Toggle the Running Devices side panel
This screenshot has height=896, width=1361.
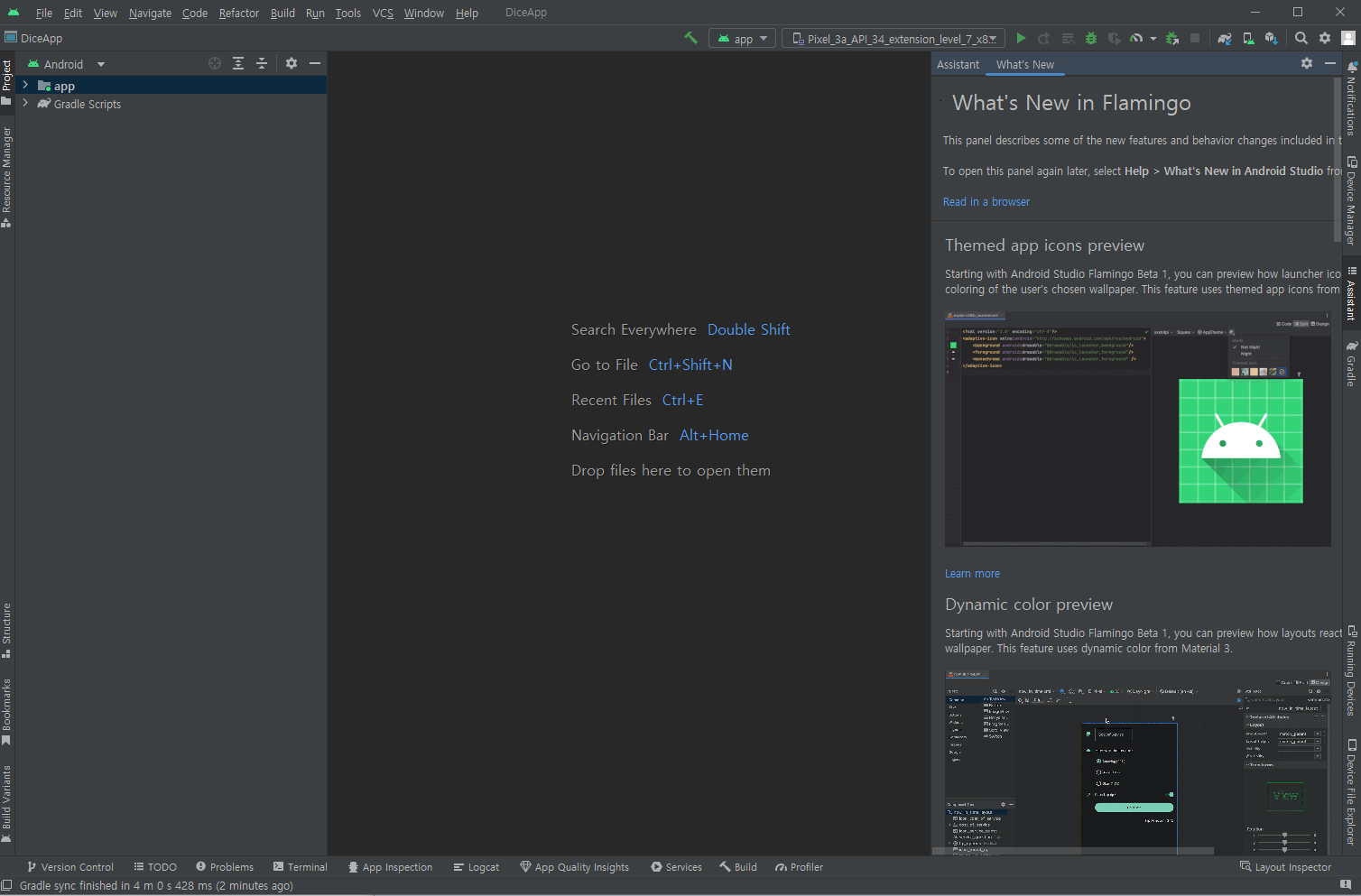(x=1351, y=670)
